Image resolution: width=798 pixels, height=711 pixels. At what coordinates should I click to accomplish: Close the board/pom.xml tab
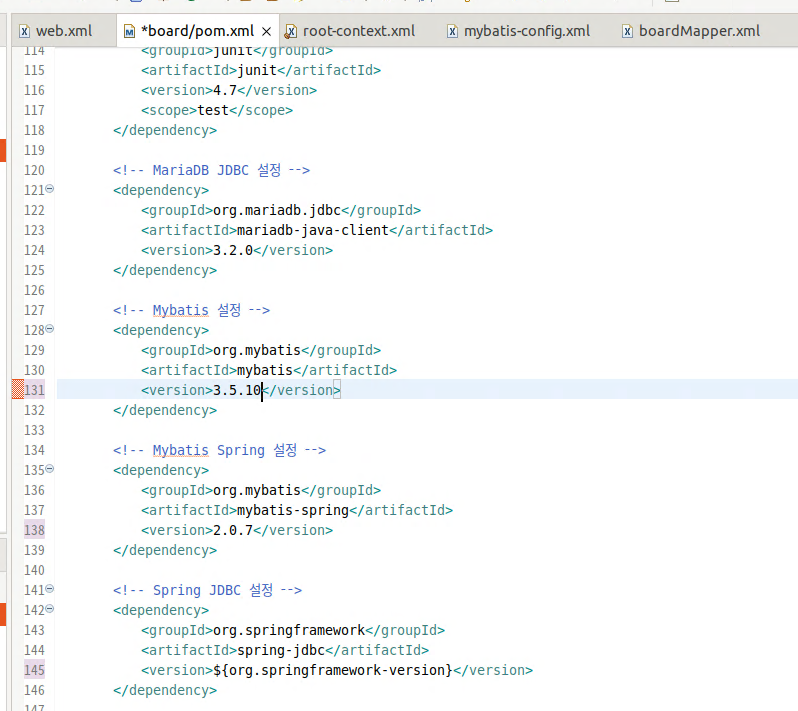point(266,32)
